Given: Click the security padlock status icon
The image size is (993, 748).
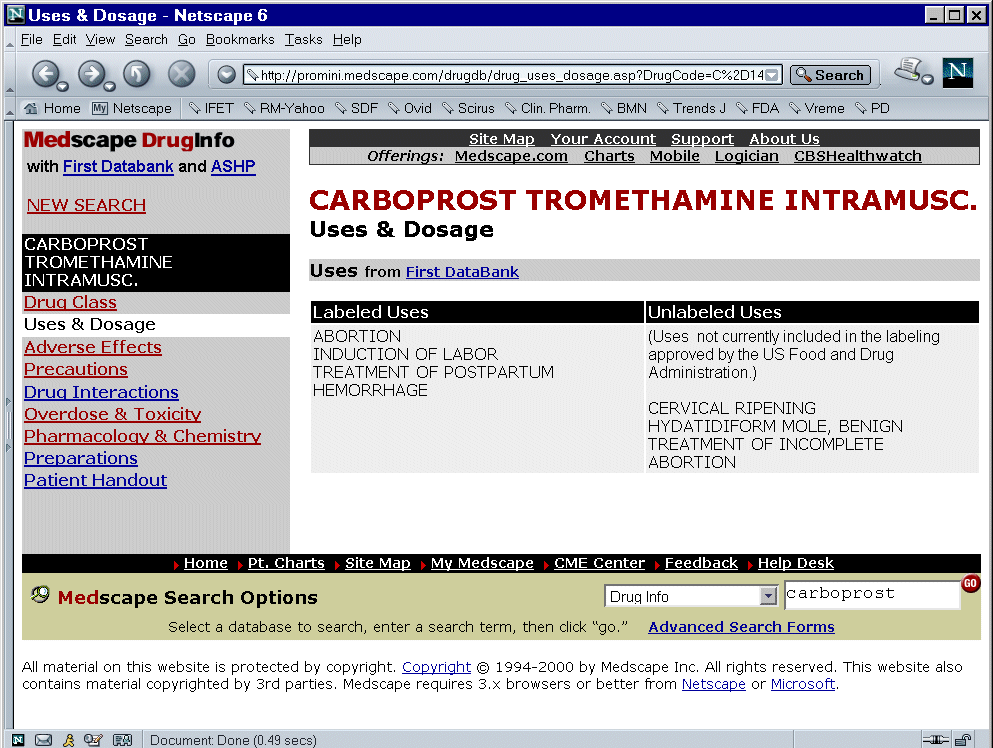Looking at the screenshot, I should [963, 740].
